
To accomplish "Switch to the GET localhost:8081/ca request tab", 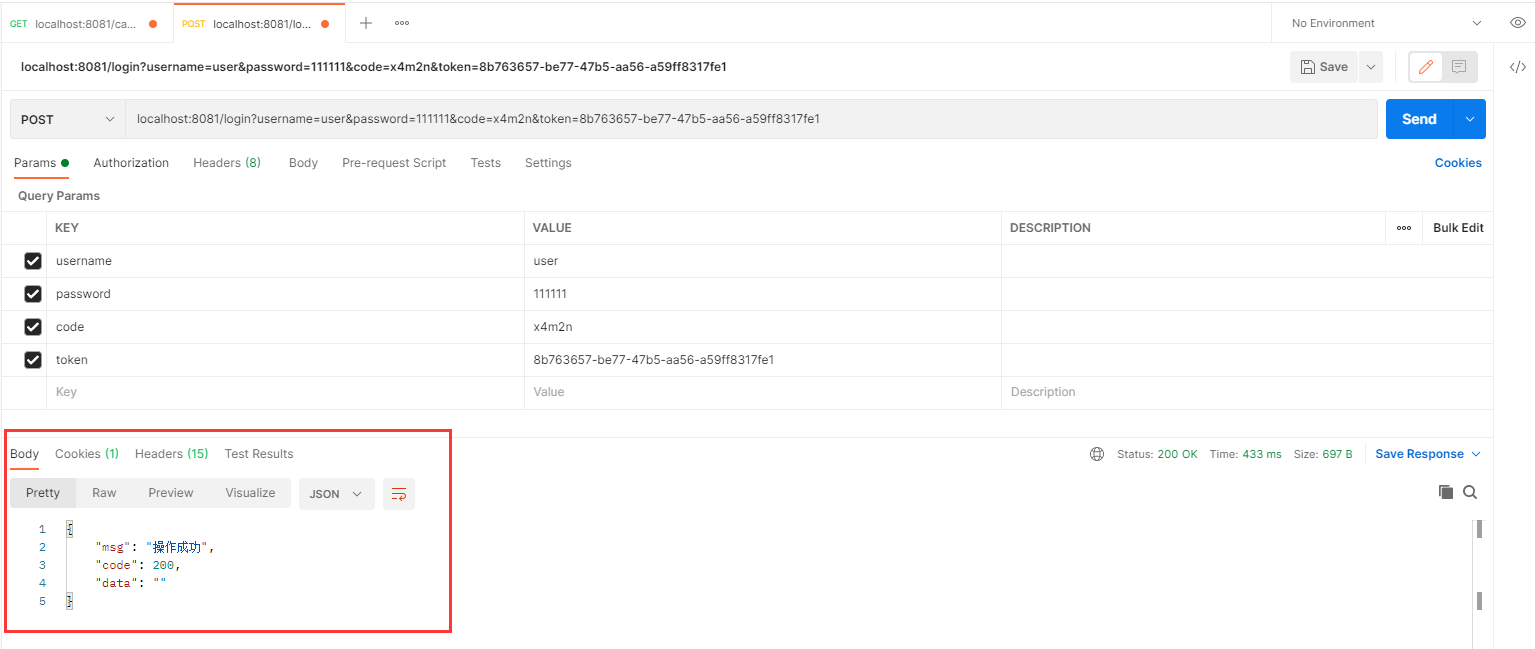I will (85, 23).
